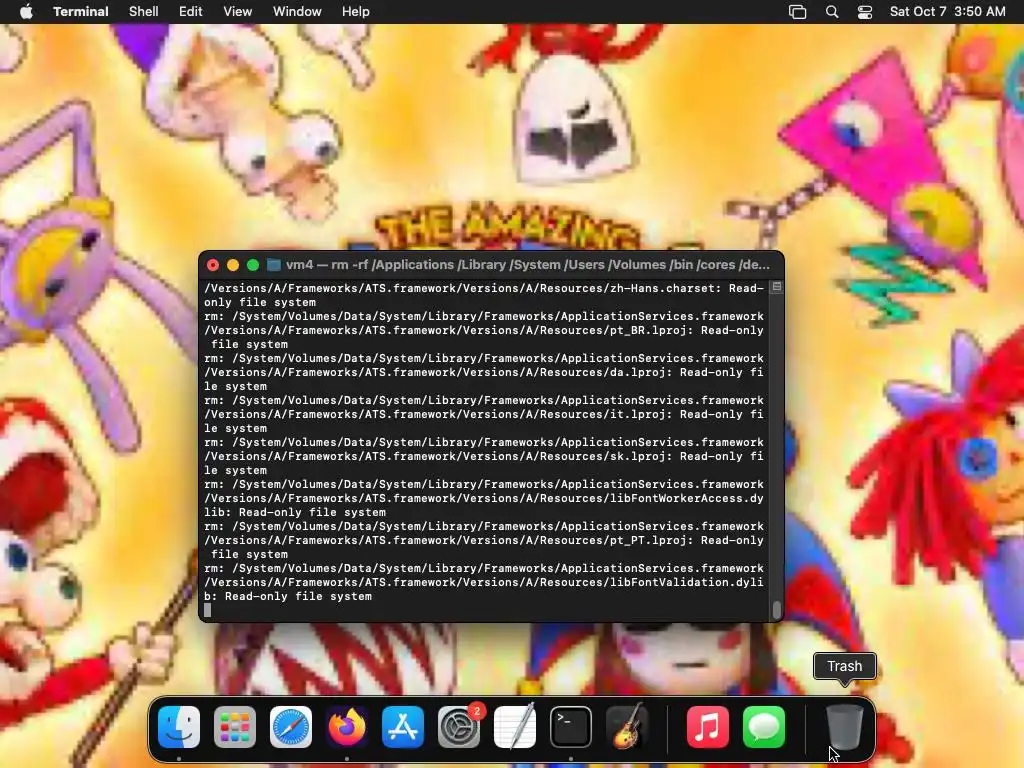Click the 'it.lproj' path line
The image size is (1024, 768).
pos(484,415)
